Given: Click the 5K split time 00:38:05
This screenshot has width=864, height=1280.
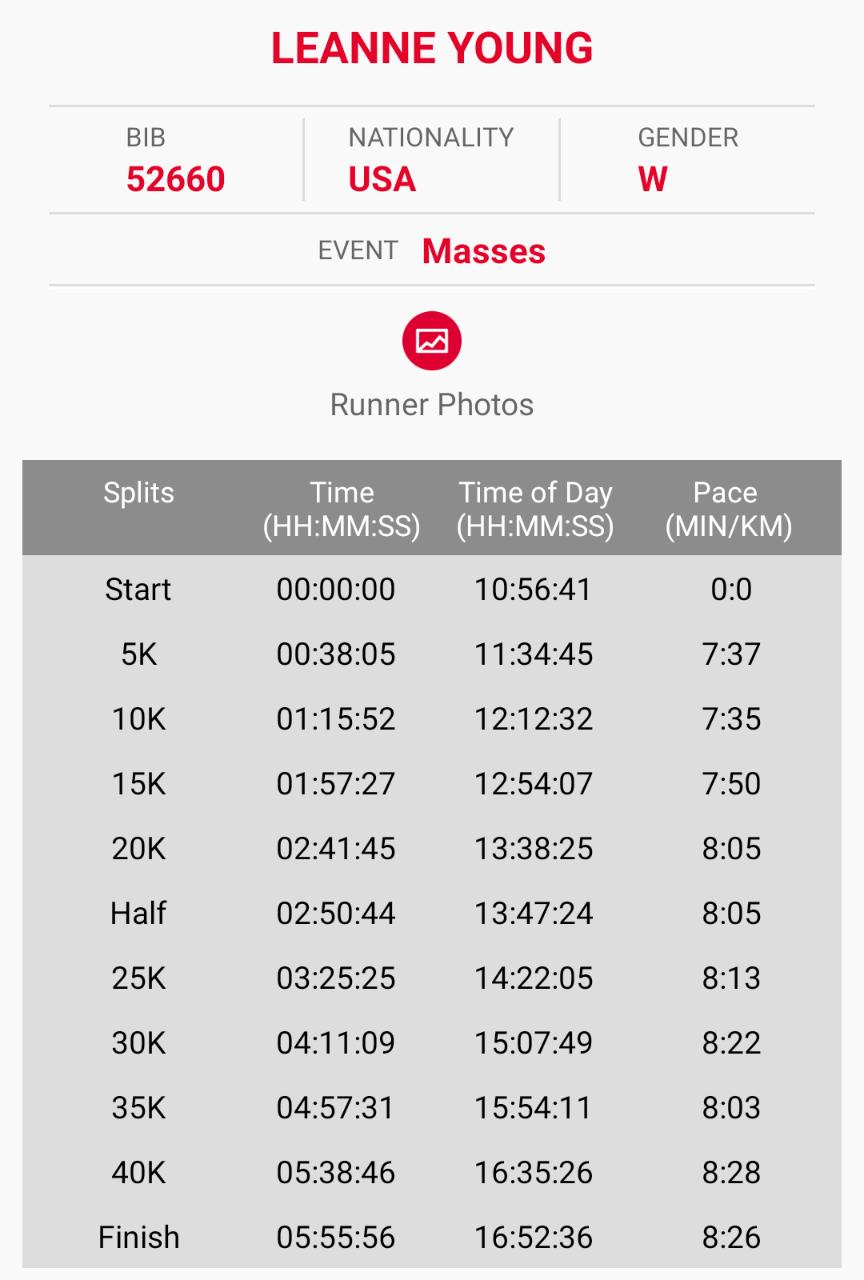Looking at the screenshot, I should [x=336, y=654].
